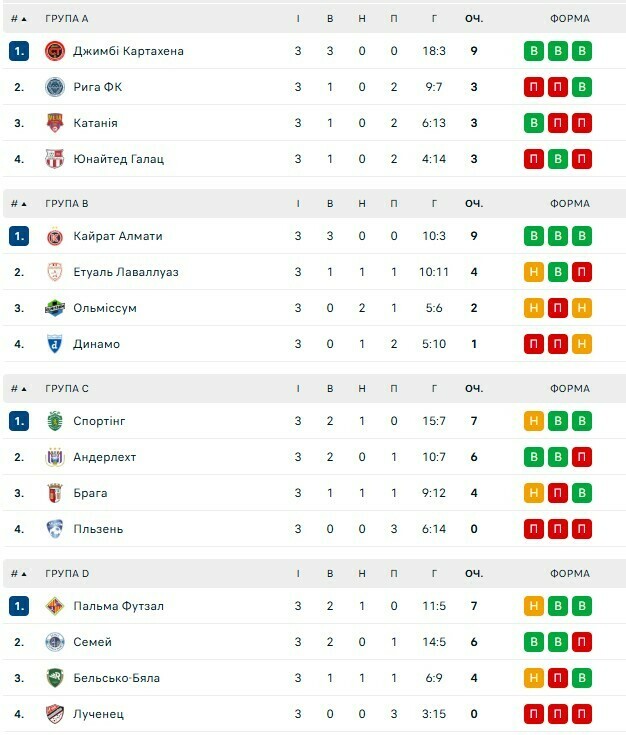Toggle sort arrow in Група D header
This screenshot has width=626, height=735.
tap(24, 574)
